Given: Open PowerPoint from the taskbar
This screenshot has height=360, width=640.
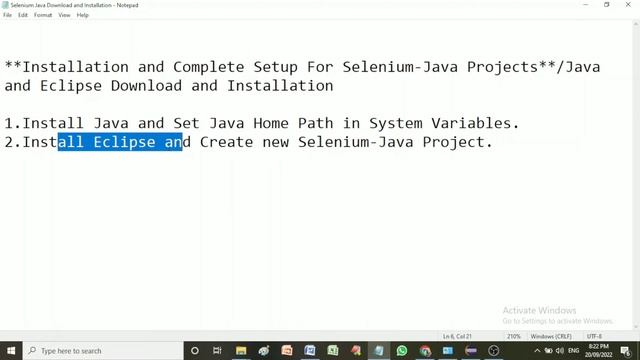Looking at the screenshot, I should (287, 351).
